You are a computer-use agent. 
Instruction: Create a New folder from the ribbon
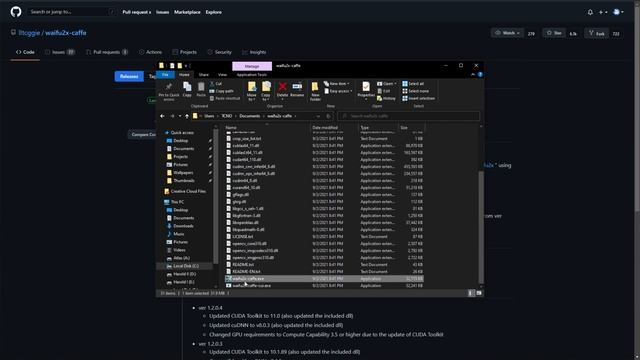[x=315, y=91]
